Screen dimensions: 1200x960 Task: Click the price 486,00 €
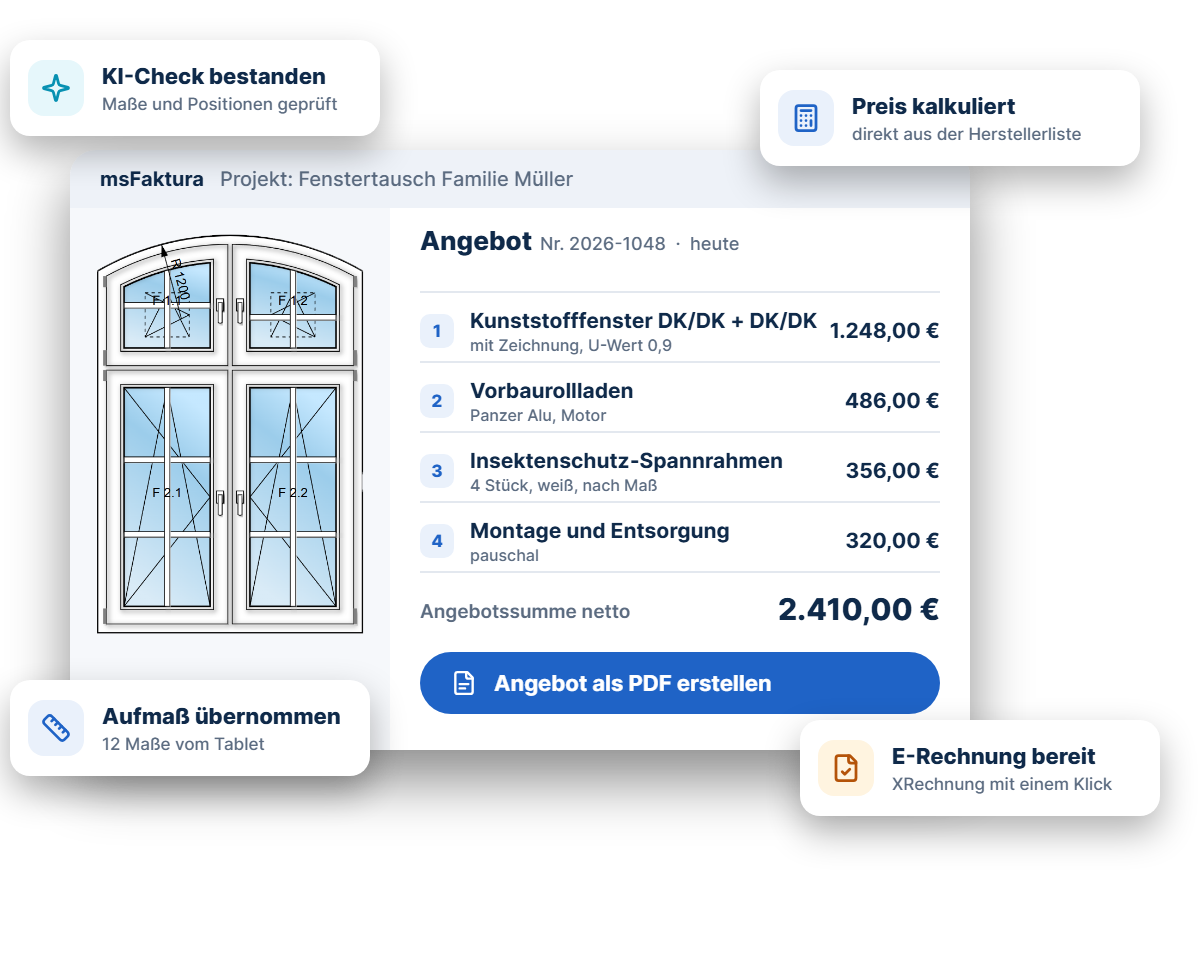tap(892, 401)
